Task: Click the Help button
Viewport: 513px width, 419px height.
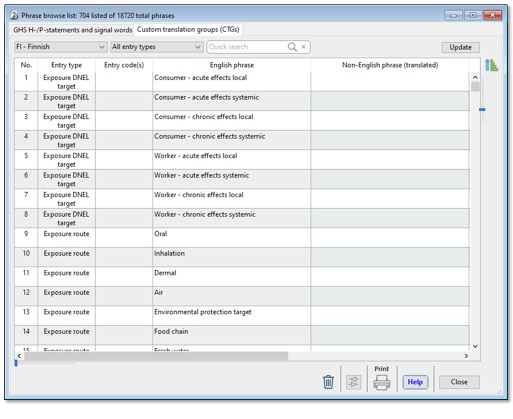Action: tap(415, 382)
